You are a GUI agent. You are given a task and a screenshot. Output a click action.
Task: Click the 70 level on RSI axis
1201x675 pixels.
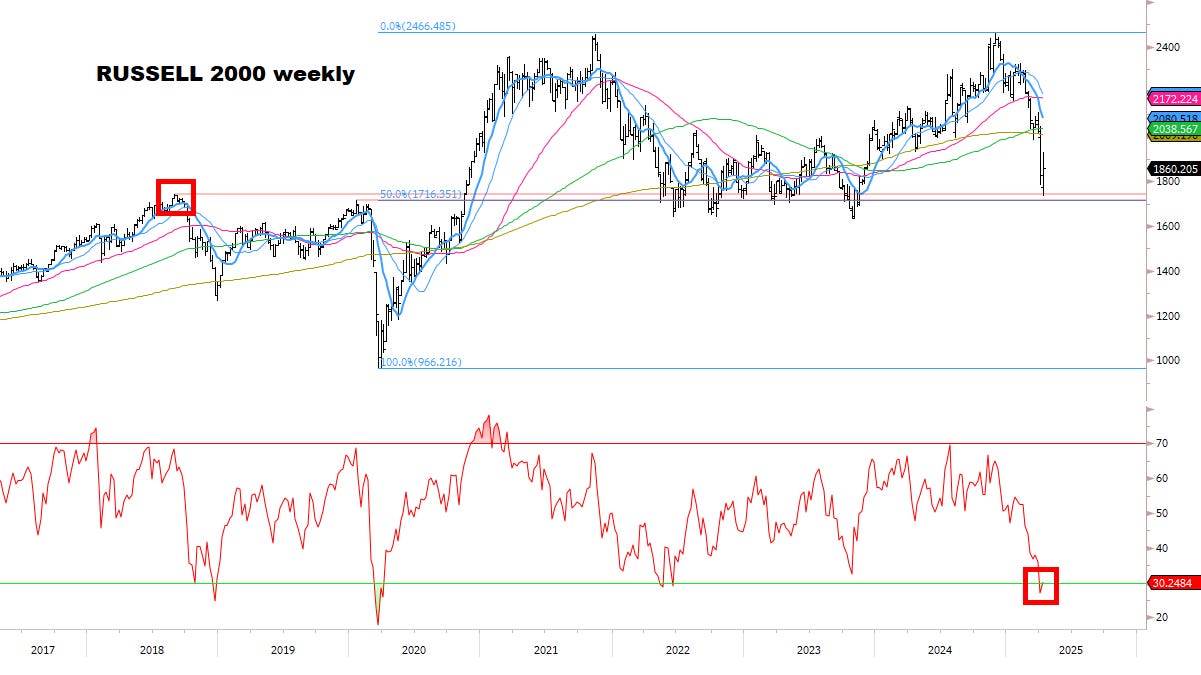click(x=1160, y=444)
